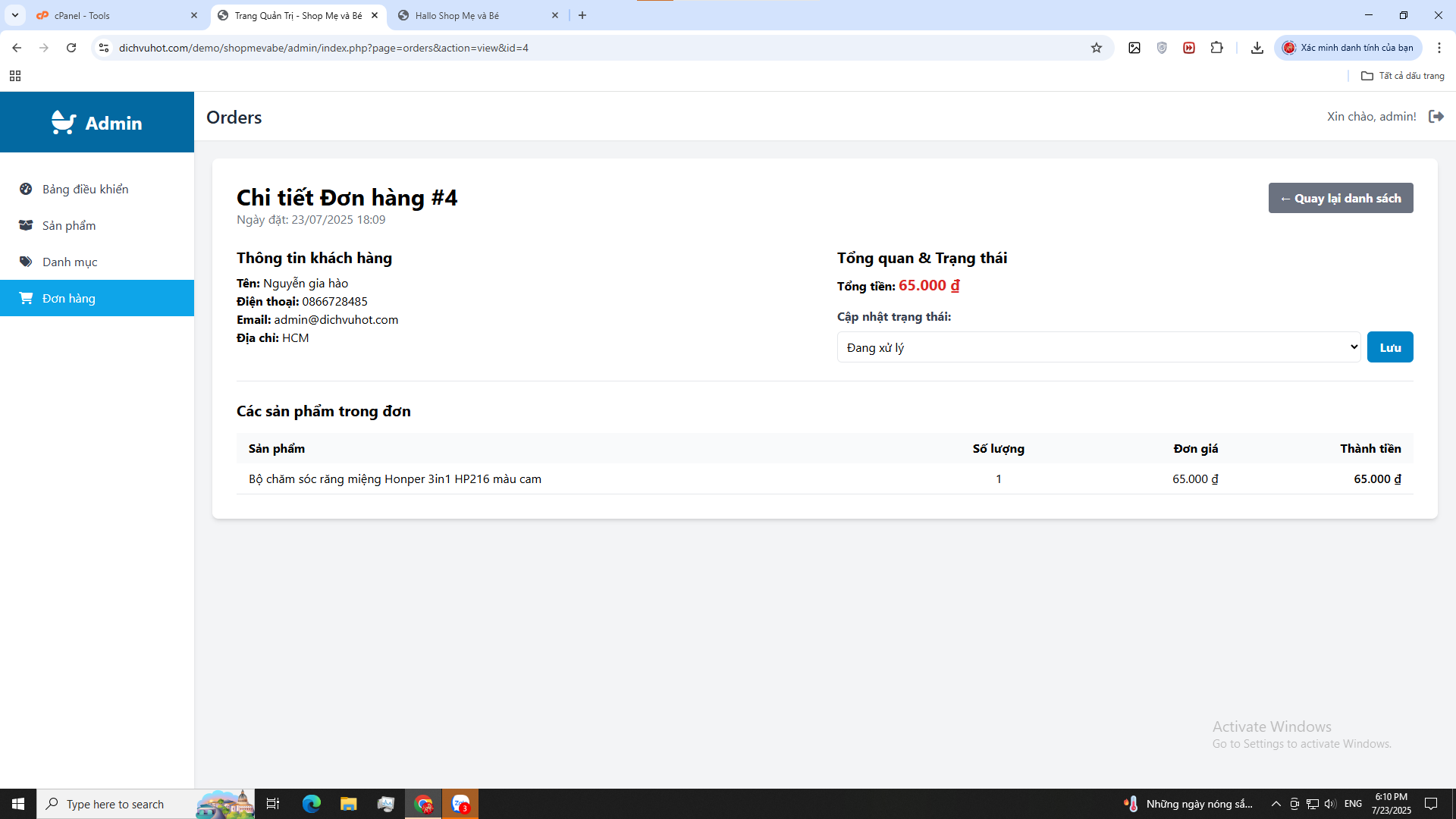Screen dimensions: 1456x819
Task: Click Quay lại danh sách button
Action: tap(1340, 198)
